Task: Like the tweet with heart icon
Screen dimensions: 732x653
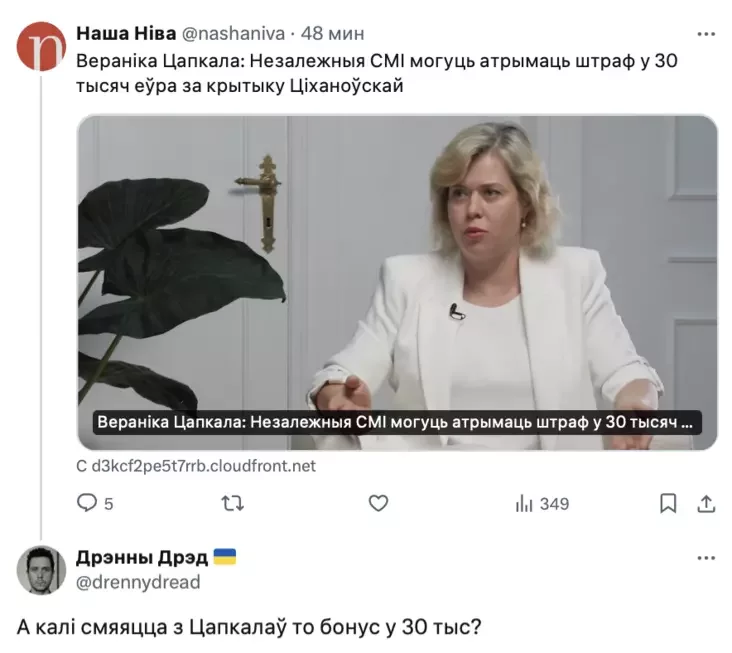Action: (378, 503)
